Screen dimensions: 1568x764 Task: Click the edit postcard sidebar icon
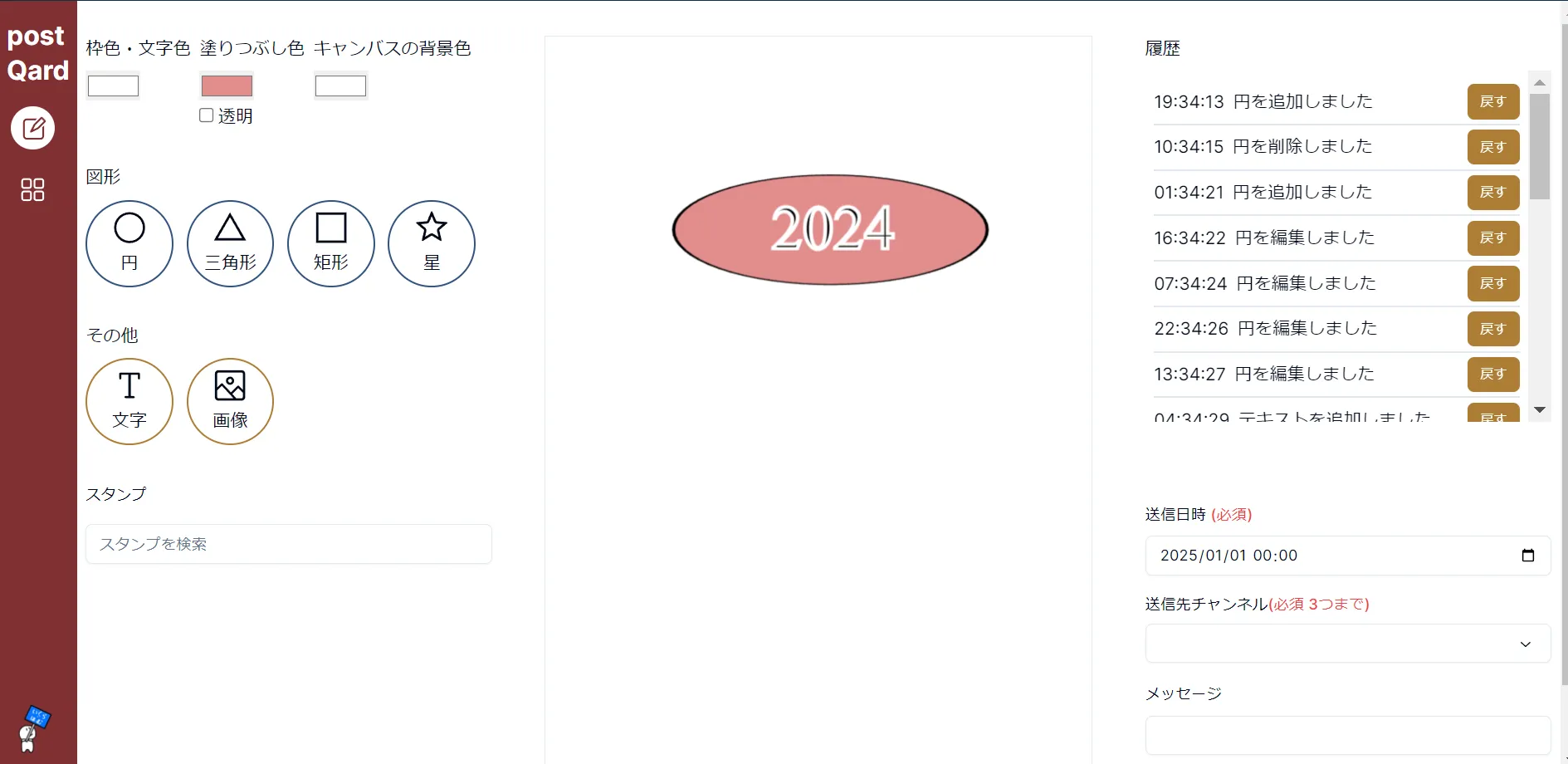[32, 128]
